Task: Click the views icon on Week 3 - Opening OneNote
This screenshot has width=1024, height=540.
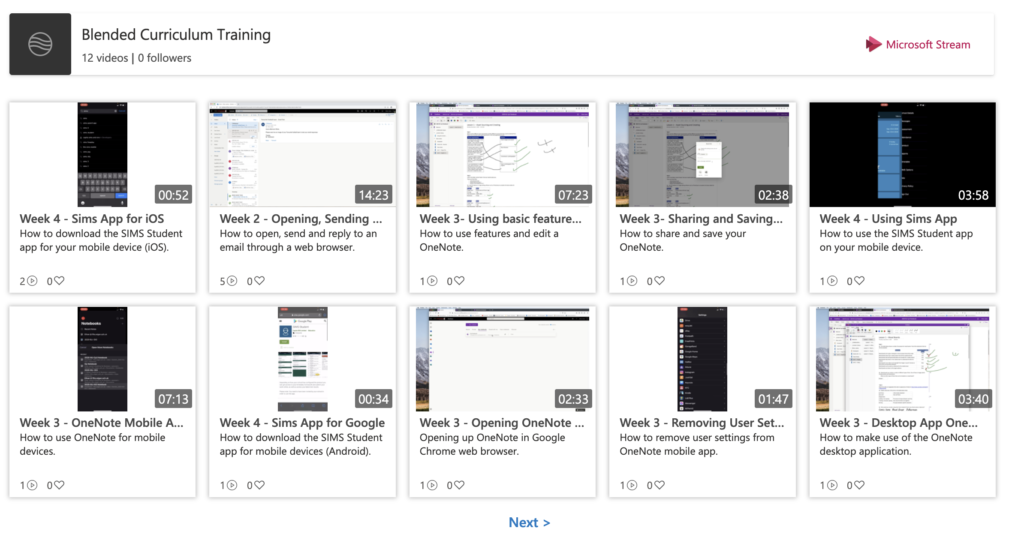Action: (432, 485)
